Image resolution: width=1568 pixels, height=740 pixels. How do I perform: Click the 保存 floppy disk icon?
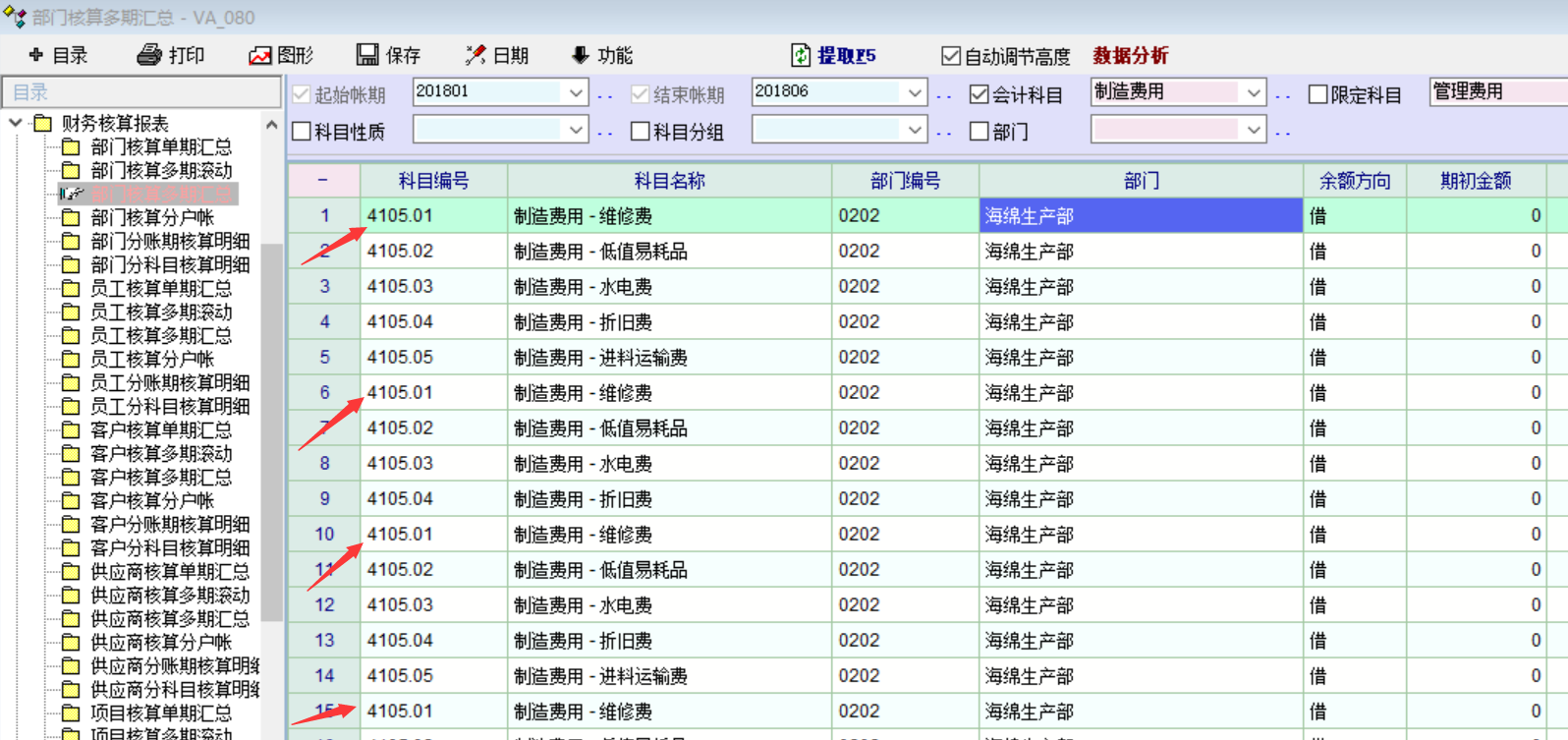[x=367, y=55]
